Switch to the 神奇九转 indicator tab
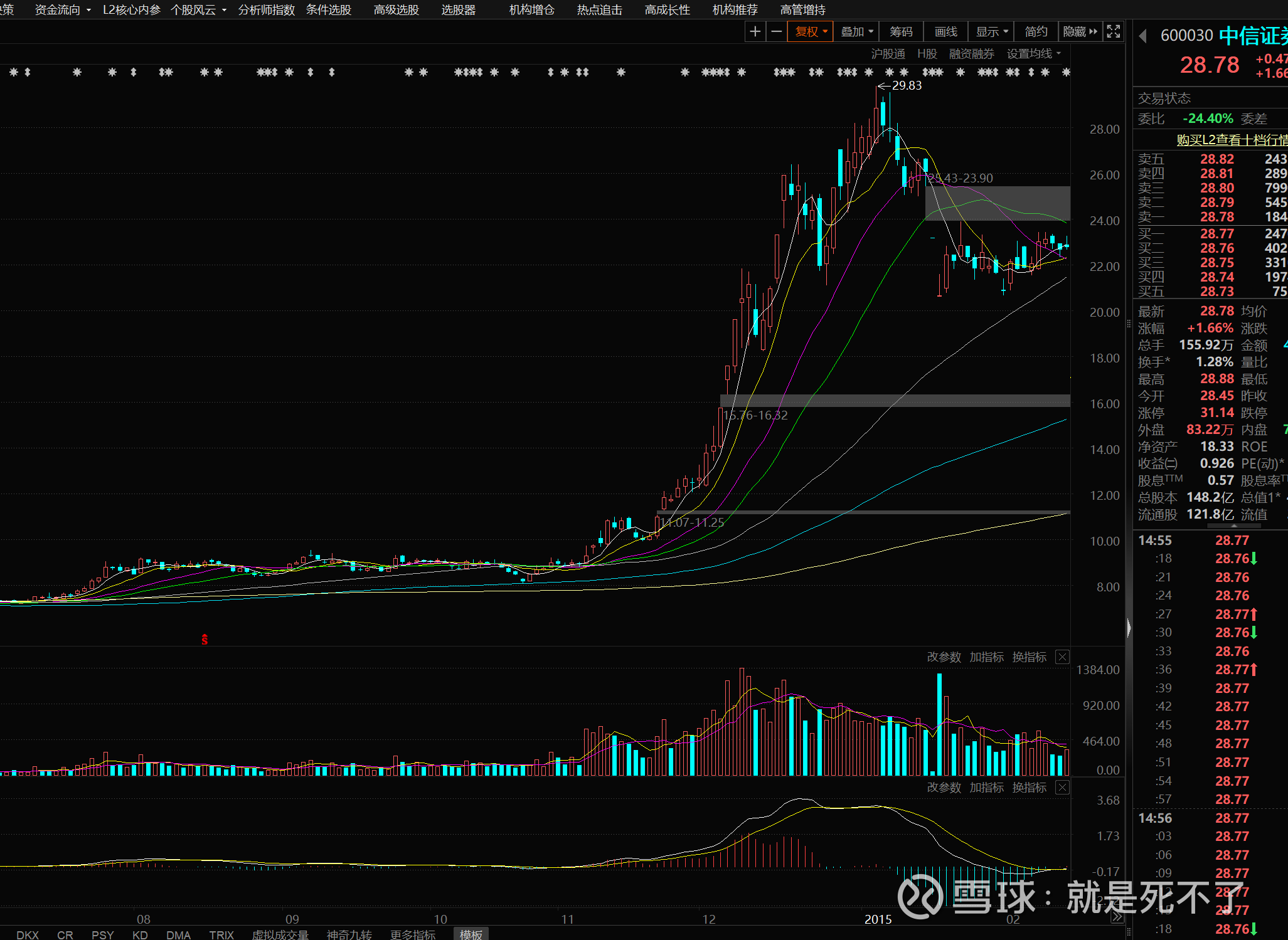 [349, 934]
